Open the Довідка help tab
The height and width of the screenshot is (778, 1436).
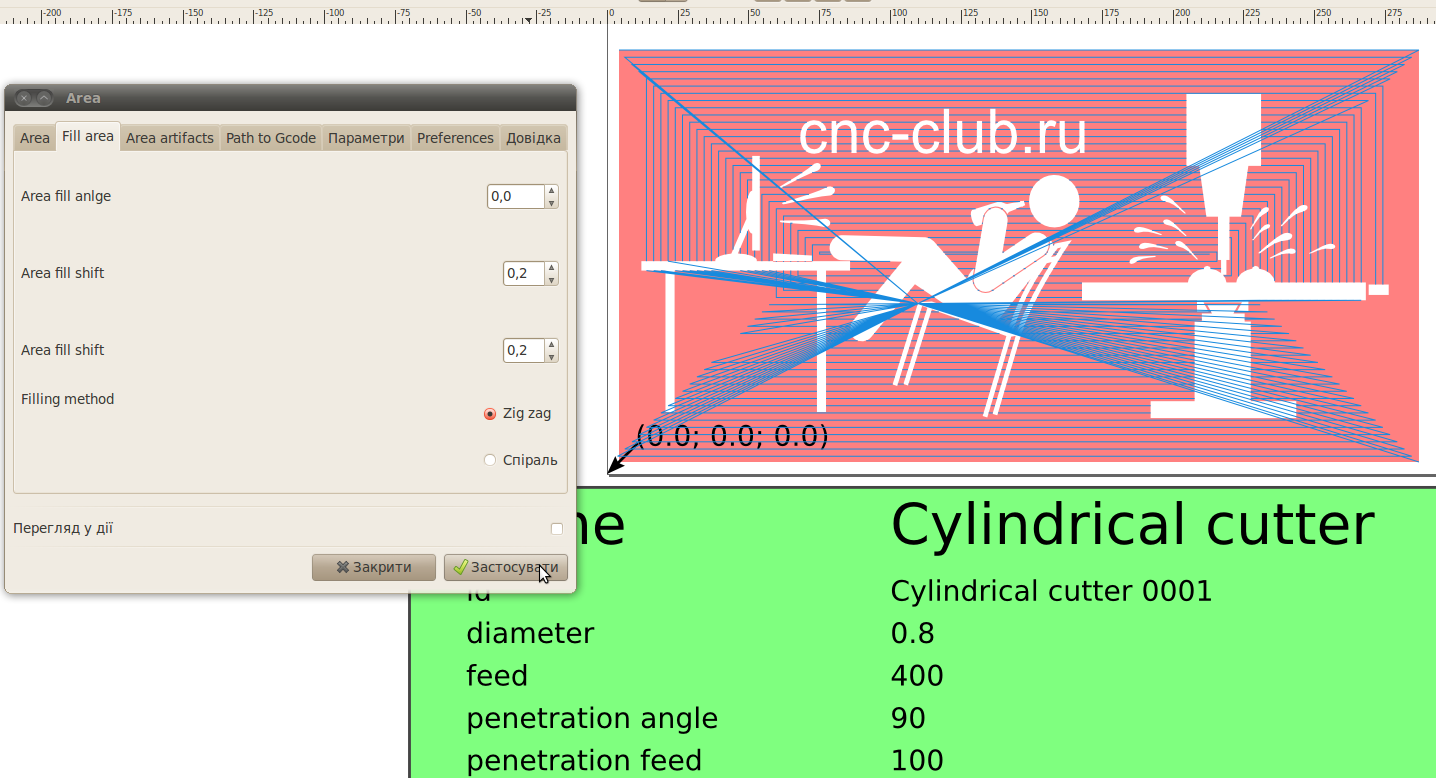pos(533,138)
